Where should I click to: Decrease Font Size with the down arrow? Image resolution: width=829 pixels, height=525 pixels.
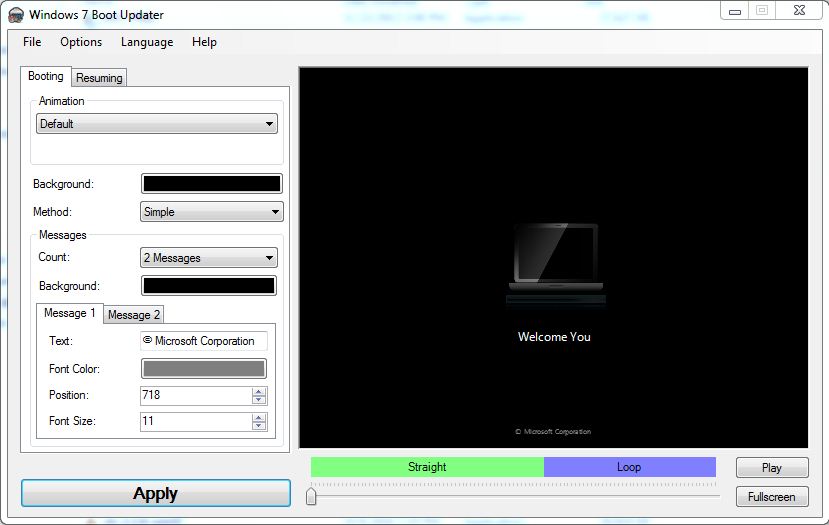[x=259, y=426]
